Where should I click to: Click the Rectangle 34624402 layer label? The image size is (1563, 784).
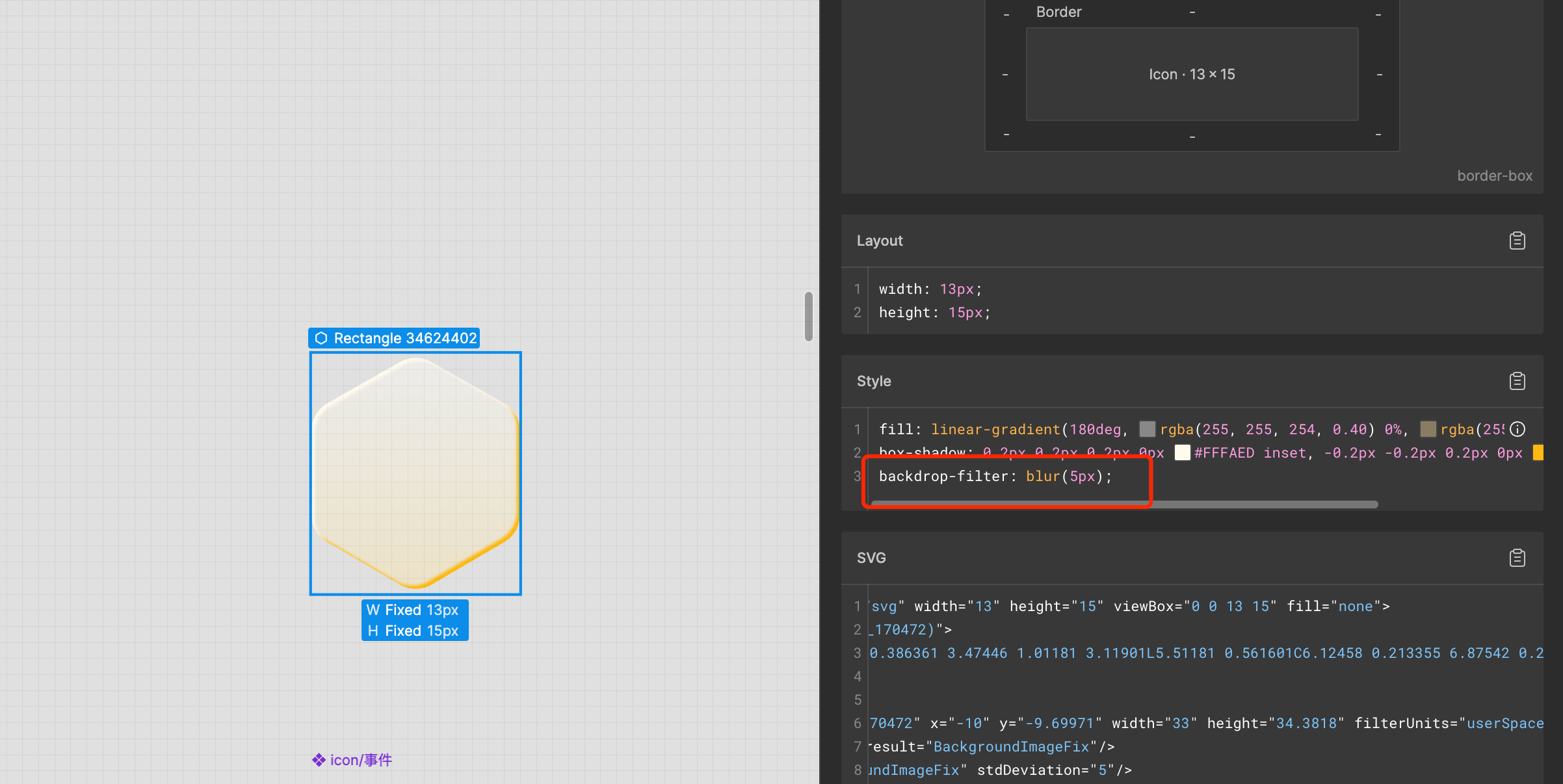pos(394,338)
